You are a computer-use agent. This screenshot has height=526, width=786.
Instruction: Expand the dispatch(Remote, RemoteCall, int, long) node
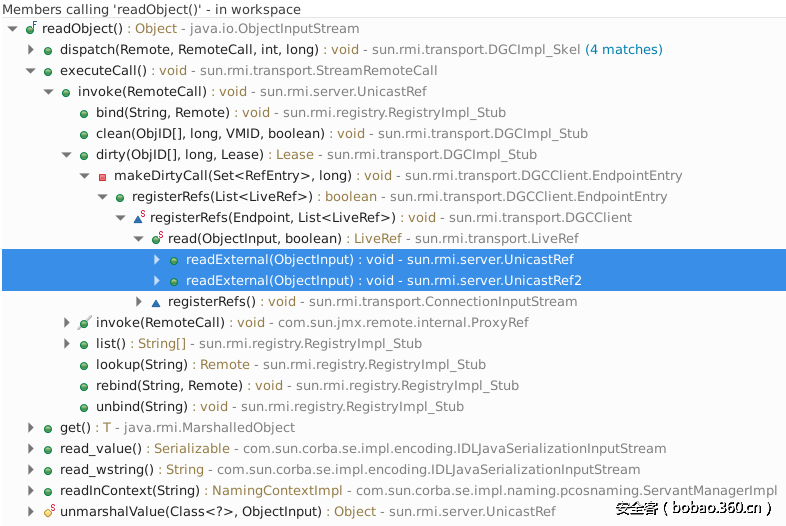(31, 50)
